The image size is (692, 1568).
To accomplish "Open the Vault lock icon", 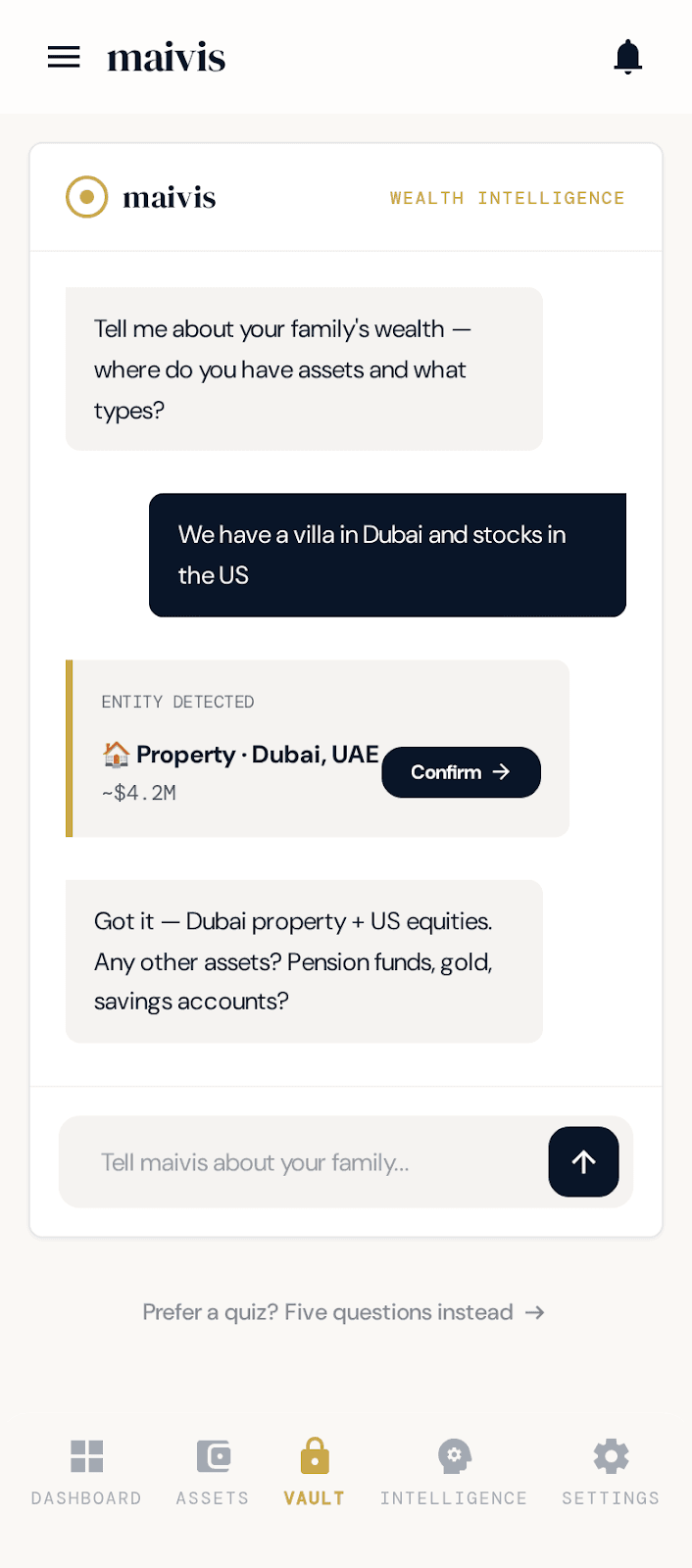I will pos(314,1456).
